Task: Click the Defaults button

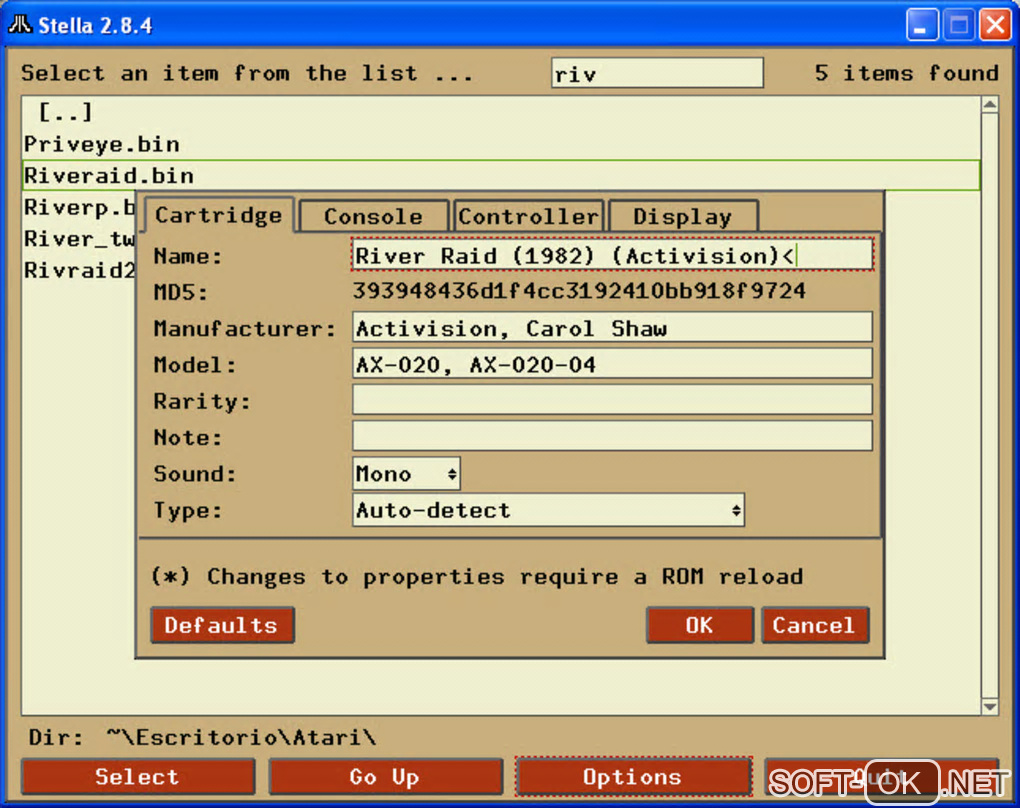Action: [222, 625]
